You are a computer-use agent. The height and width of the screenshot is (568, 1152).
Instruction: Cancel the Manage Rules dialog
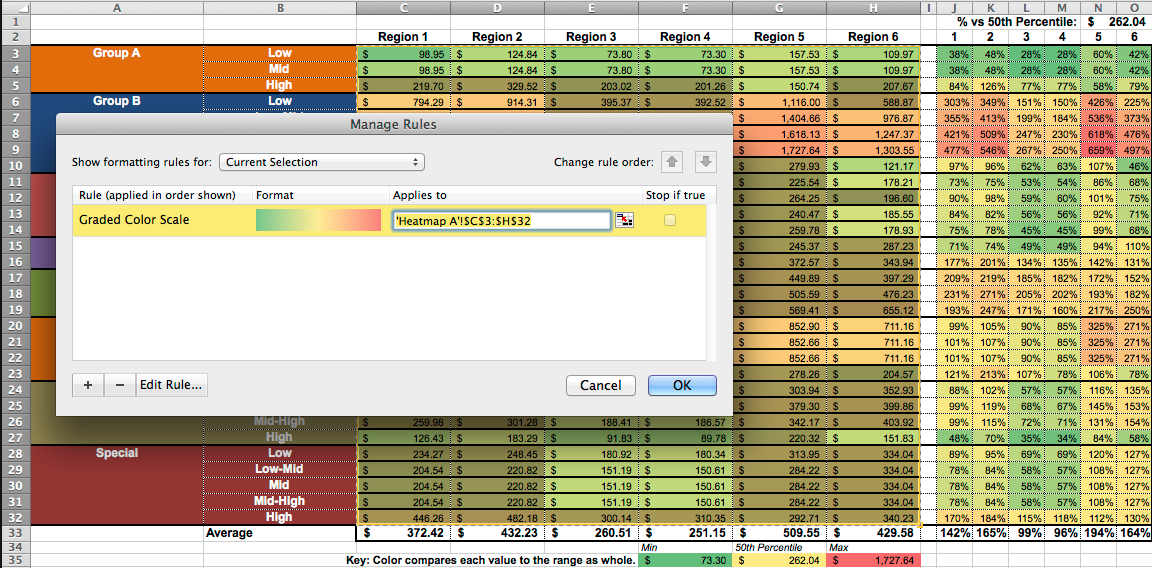(x=601, y=385)
